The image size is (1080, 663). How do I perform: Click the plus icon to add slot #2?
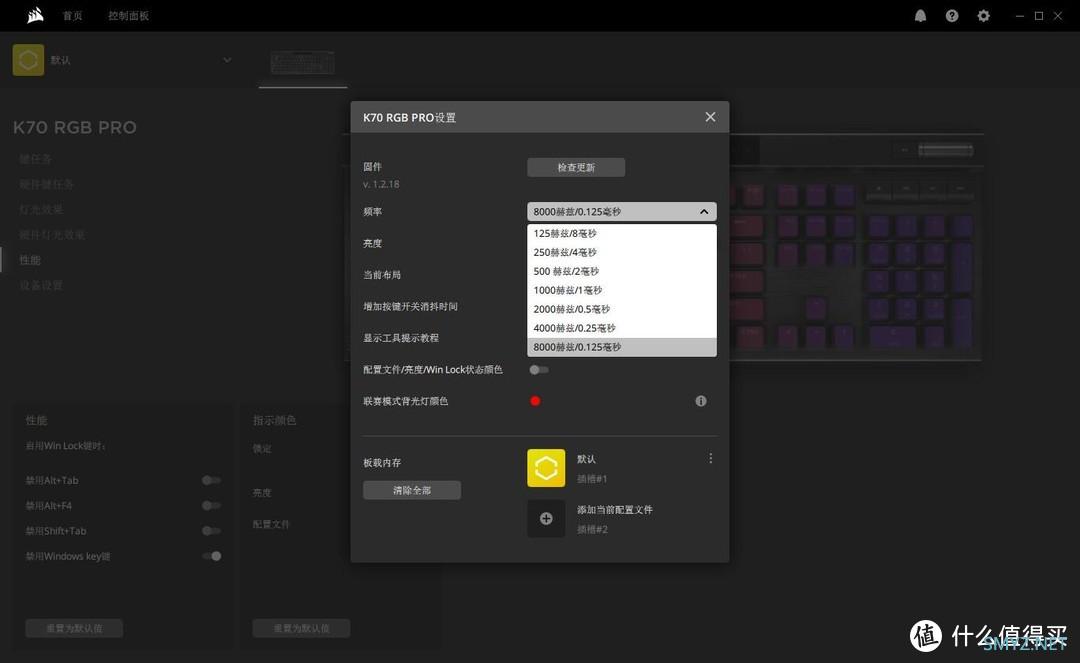[x=546, y=518]
